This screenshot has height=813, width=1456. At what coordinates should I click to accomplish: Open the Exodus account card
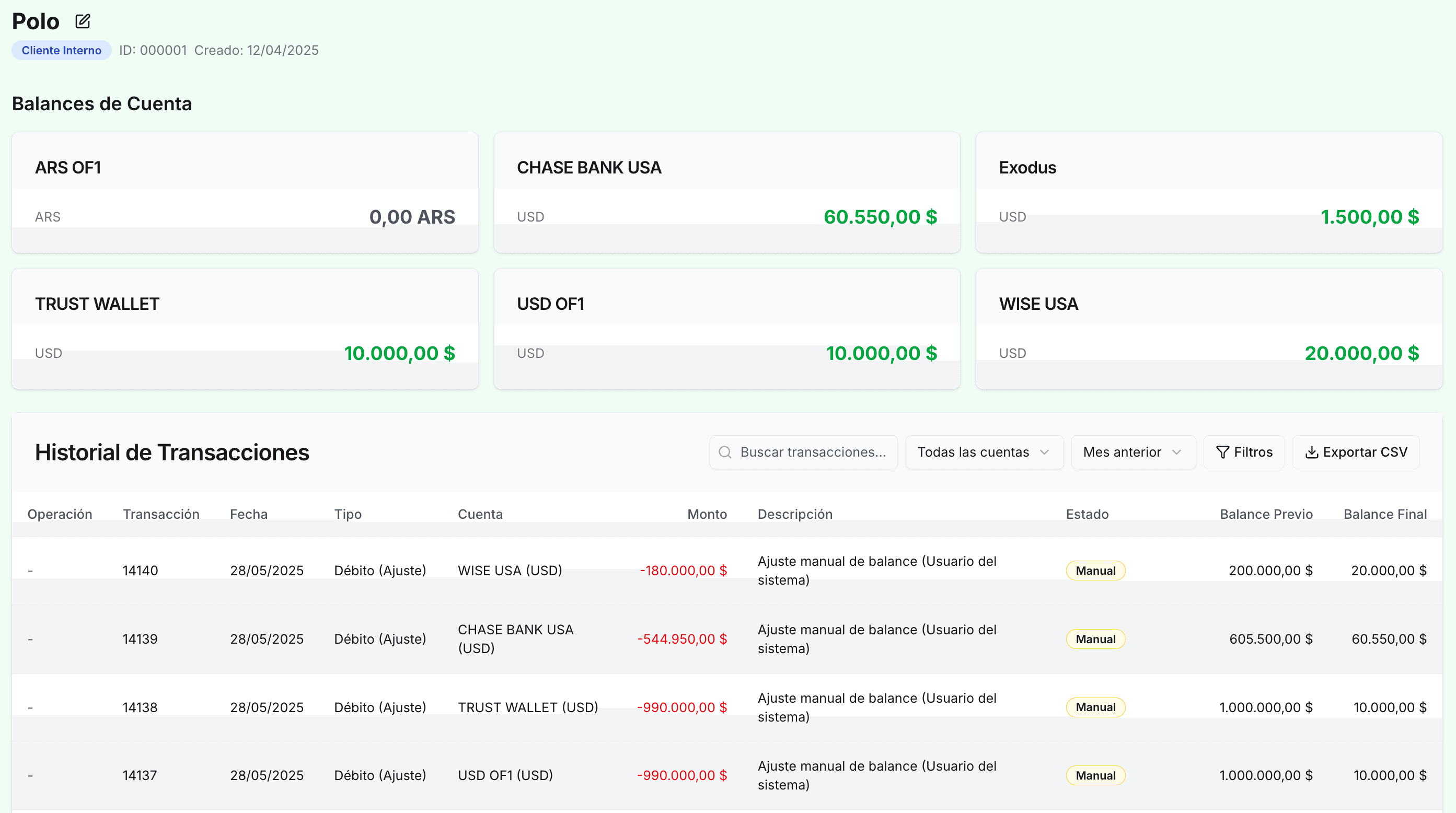pyautogui.click(x=1208, y=193)
